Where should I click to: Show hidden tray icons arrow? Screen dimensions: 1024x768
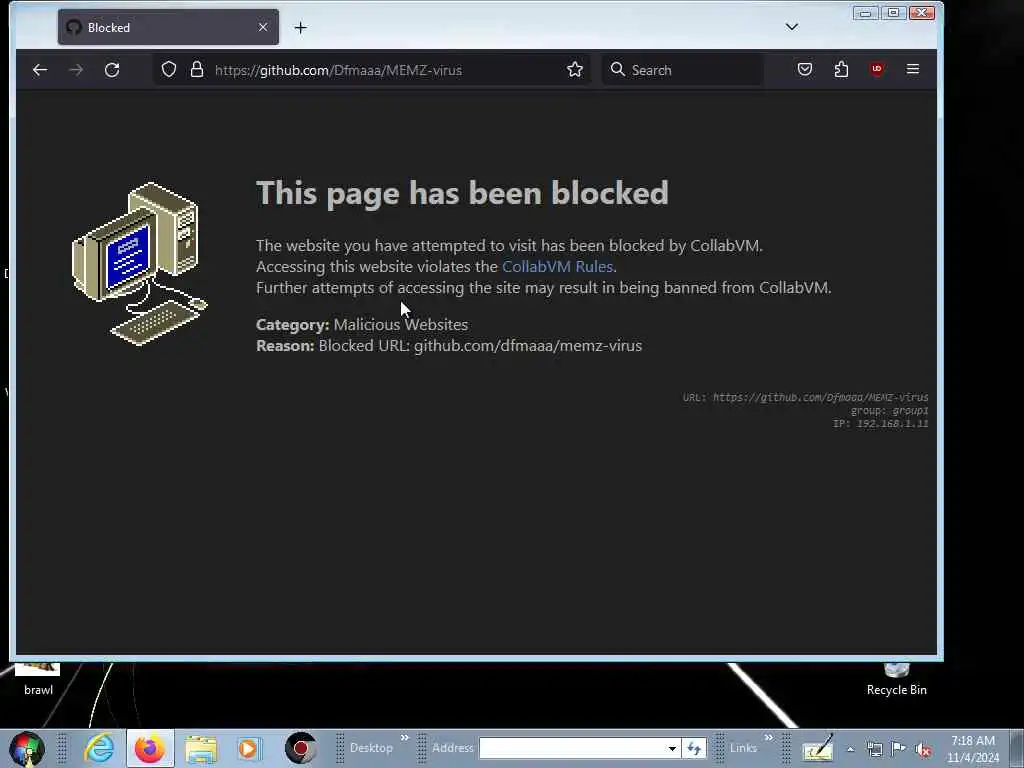click(x=850, y=749)
